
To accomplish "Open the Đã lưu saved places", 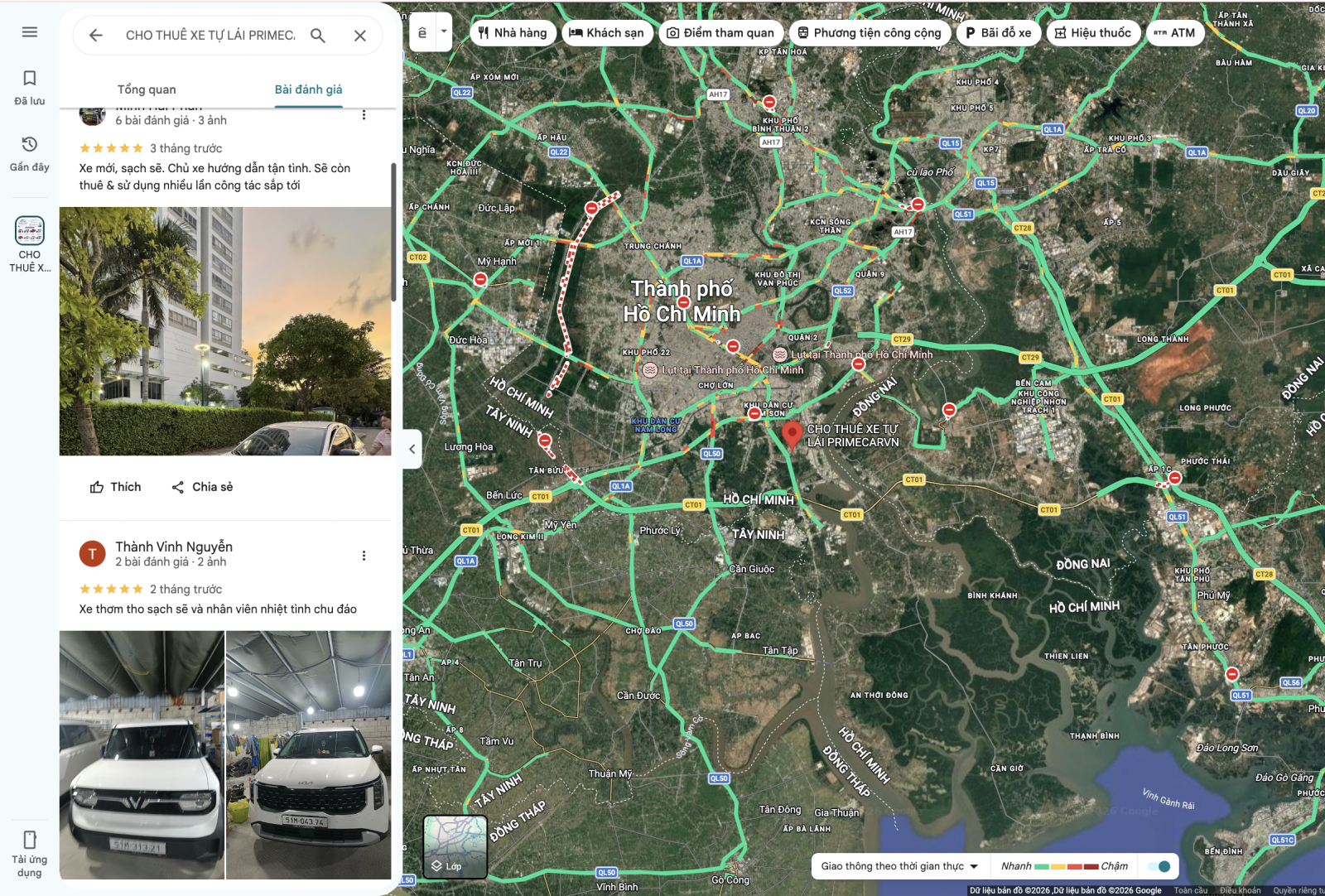I will 30,87.
